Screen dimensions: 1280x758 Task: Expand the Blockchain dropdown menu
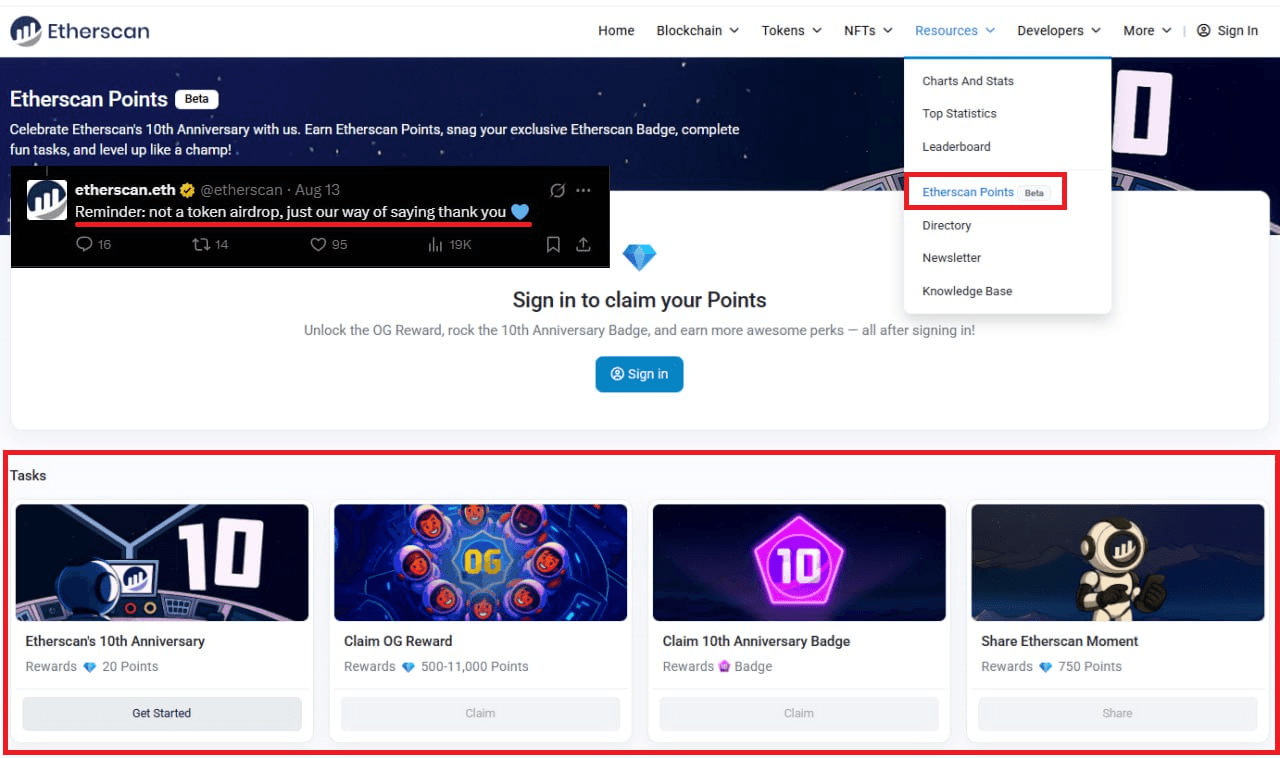pos(698,31)
